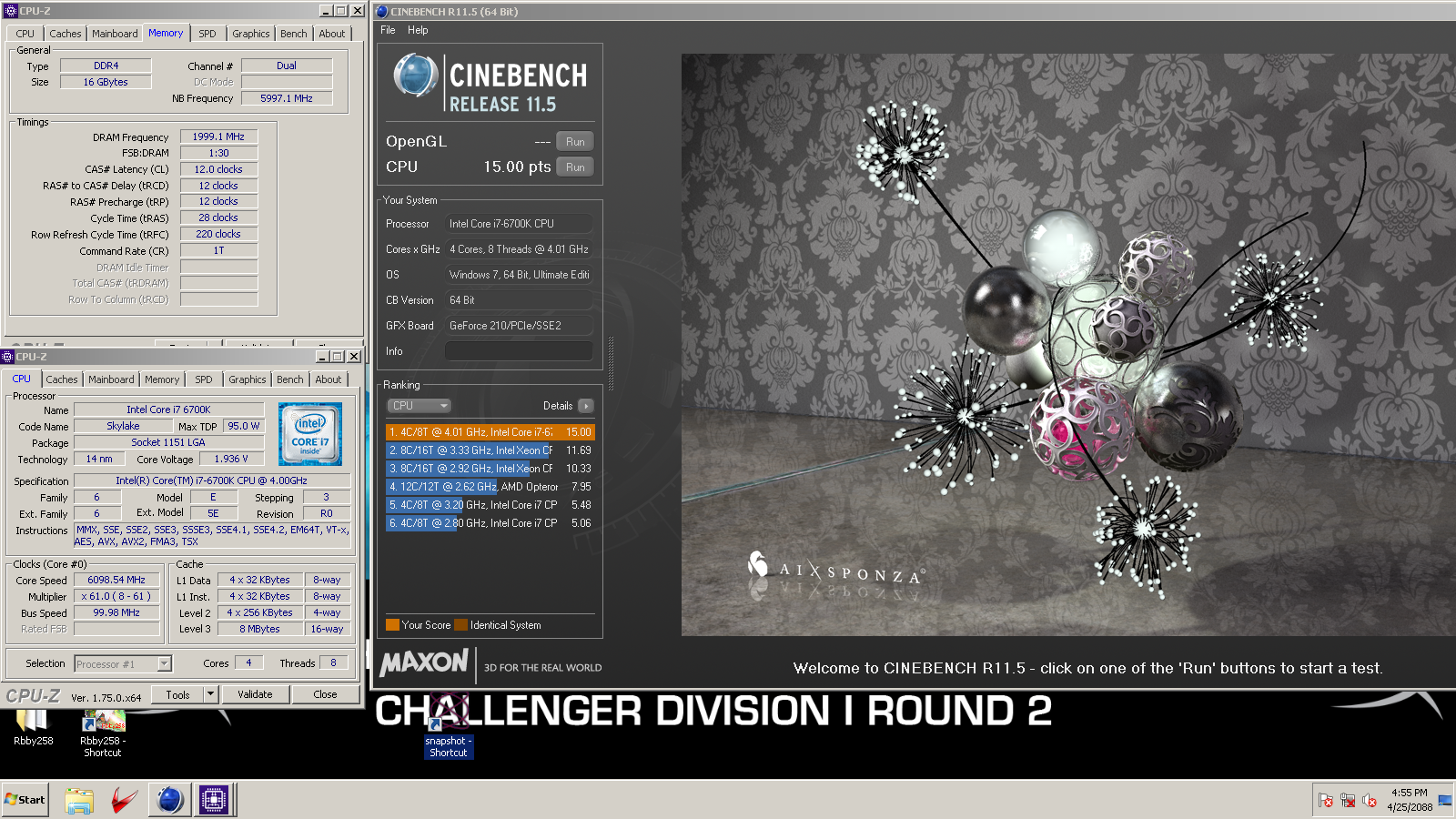The width and height of the screenshot is (1456, 819).
Task: Select ranking entry 3 scoring 10.33
Action: click(x=490, y=469)
